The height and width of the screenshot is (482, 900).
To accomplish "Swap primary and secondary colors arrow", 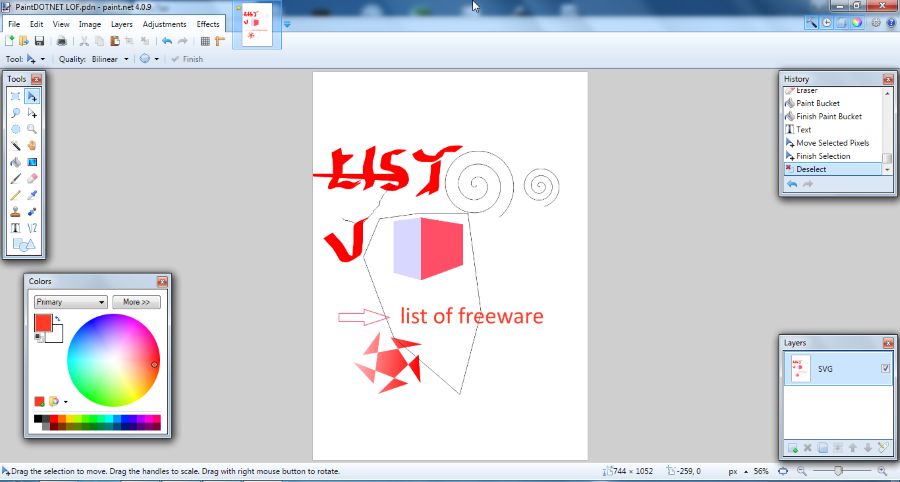I will point(58,318).
